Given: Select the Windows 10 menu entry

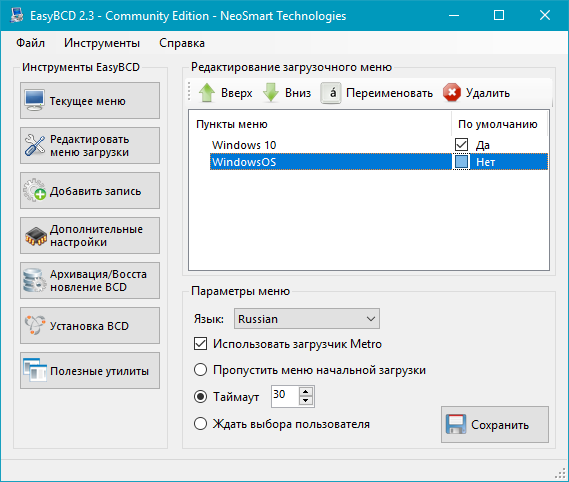Looking at the screenshot, I should pos(244,145).
